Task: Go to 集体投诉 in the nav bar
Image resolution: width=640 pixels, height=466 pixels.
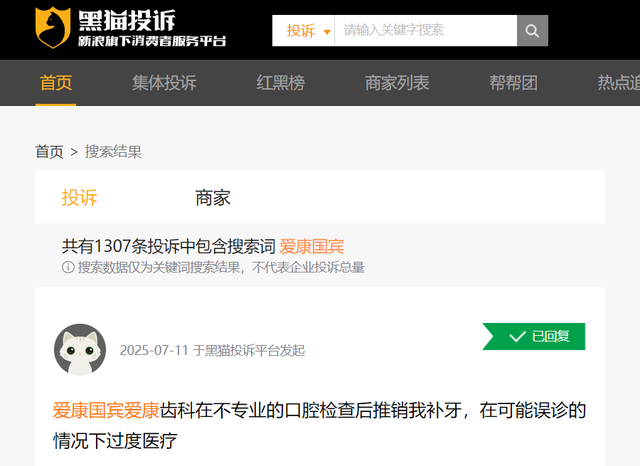Action: tap(164, 83)
